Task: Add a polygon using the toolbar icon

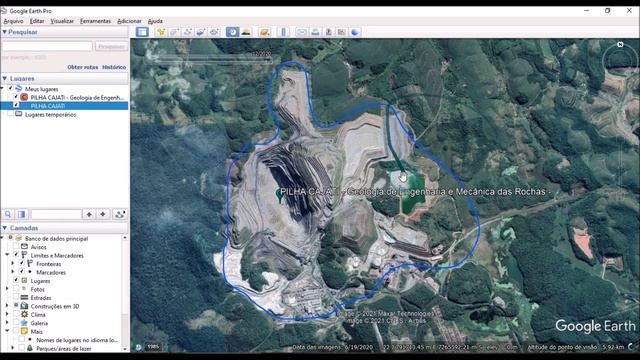Action: pos(174,32)
